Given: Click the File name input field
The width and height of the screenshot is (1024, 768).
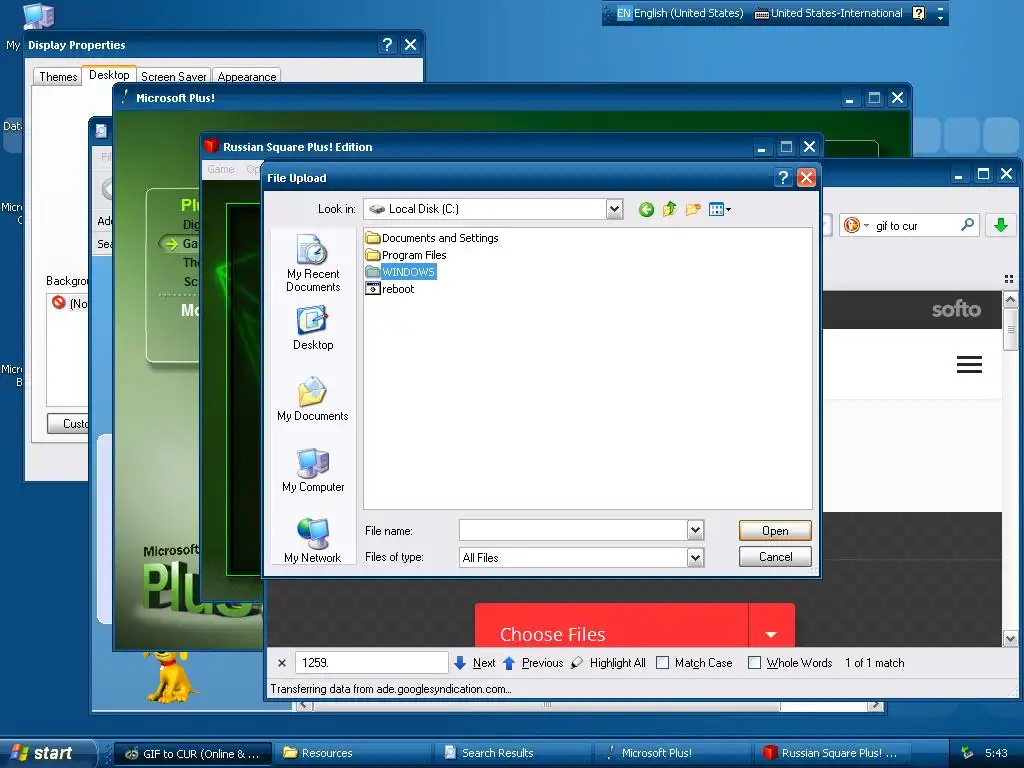Looking at the screenshot, I should (573, 530).
